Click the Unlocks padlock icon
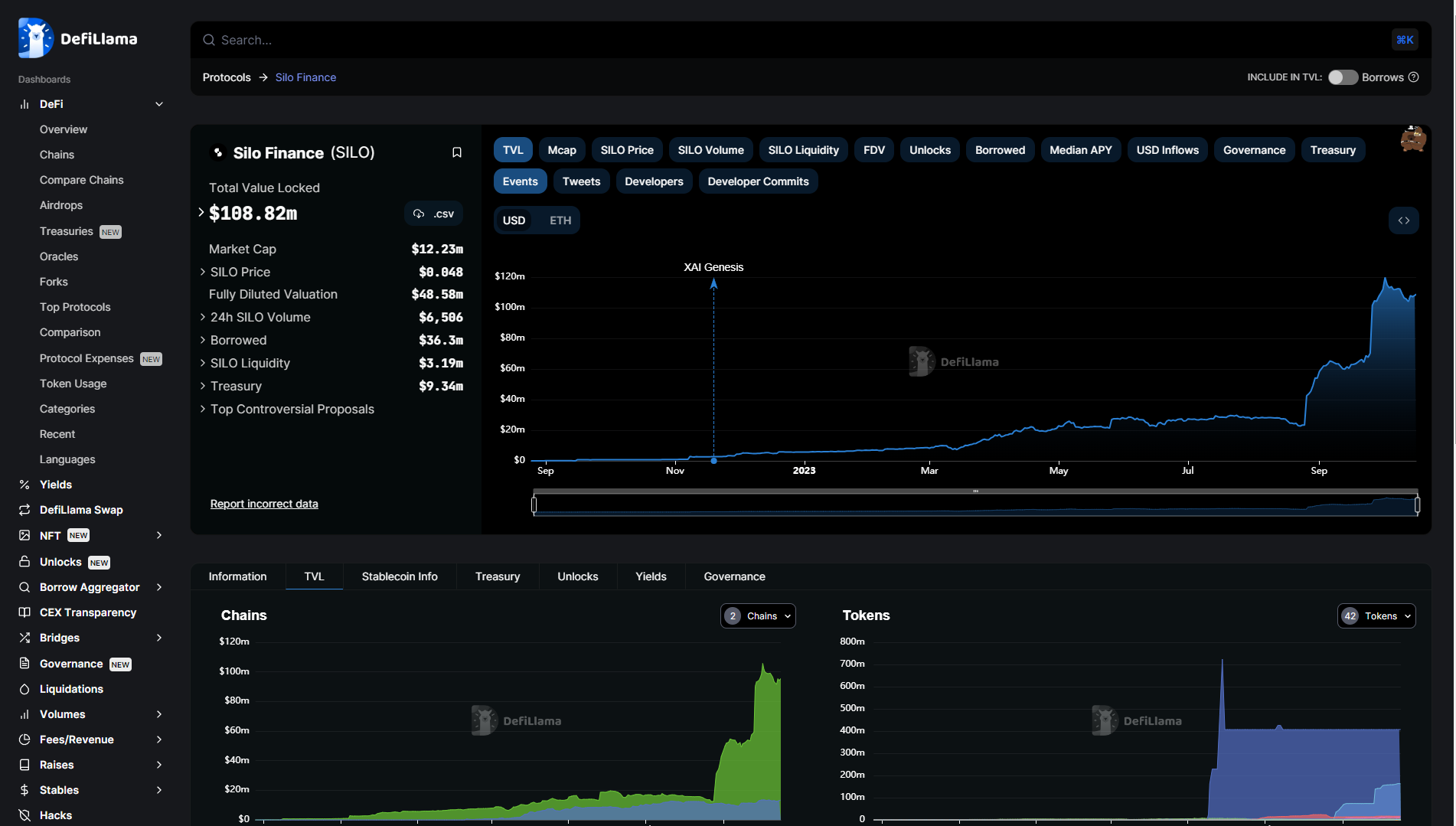1456x826 pixels. pos(24,562)
